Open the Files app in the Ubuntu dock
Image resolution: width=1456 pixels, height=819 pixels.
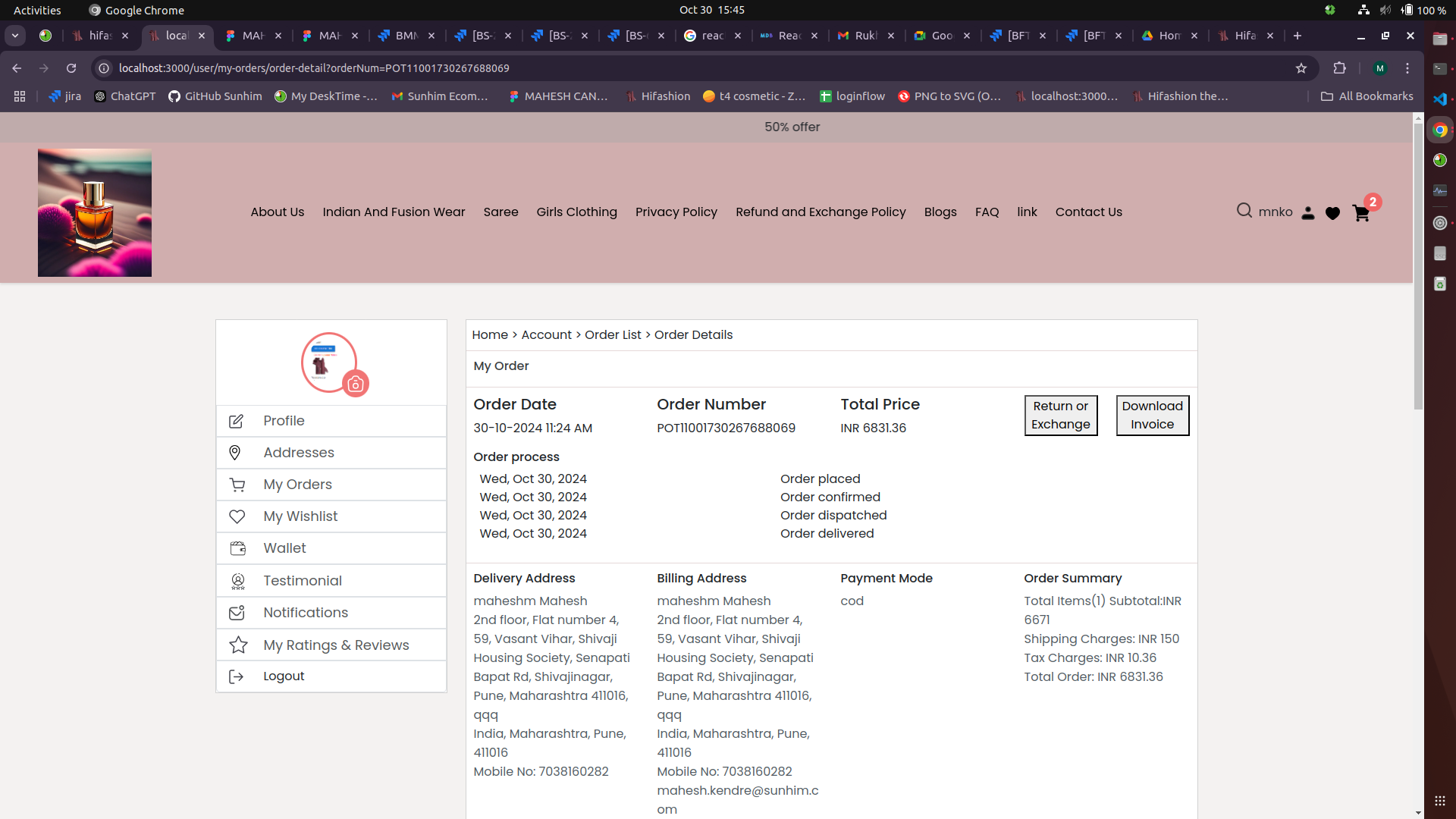[x=1440, y=39]
